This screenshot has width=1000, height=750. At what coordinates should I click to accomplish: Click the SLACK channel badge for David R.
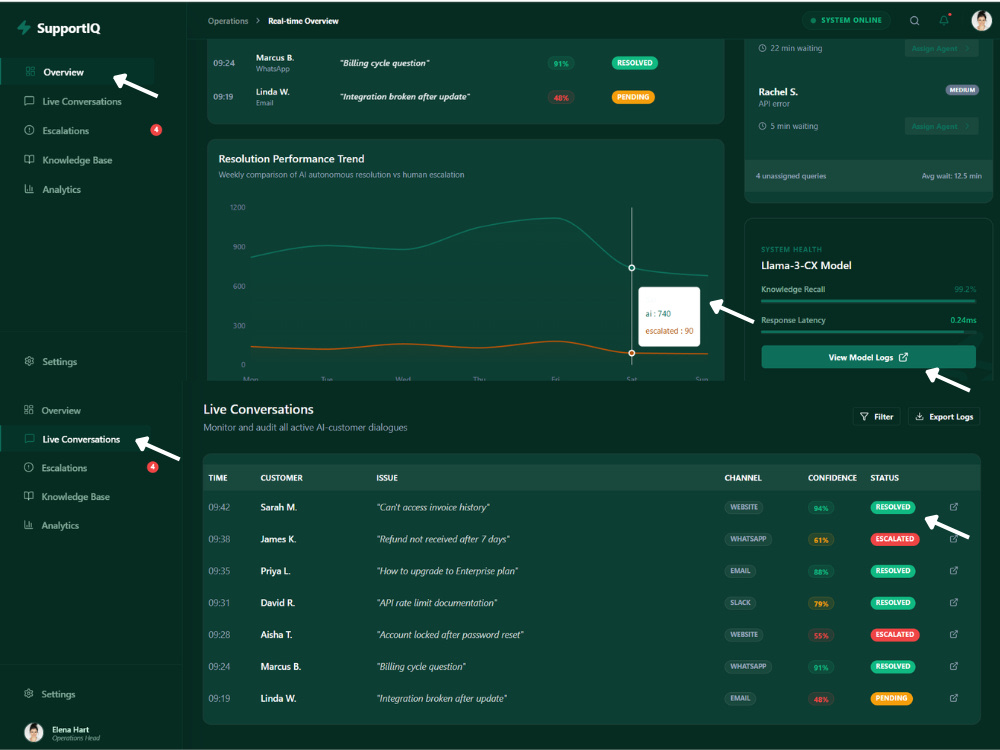pos(740,602)
